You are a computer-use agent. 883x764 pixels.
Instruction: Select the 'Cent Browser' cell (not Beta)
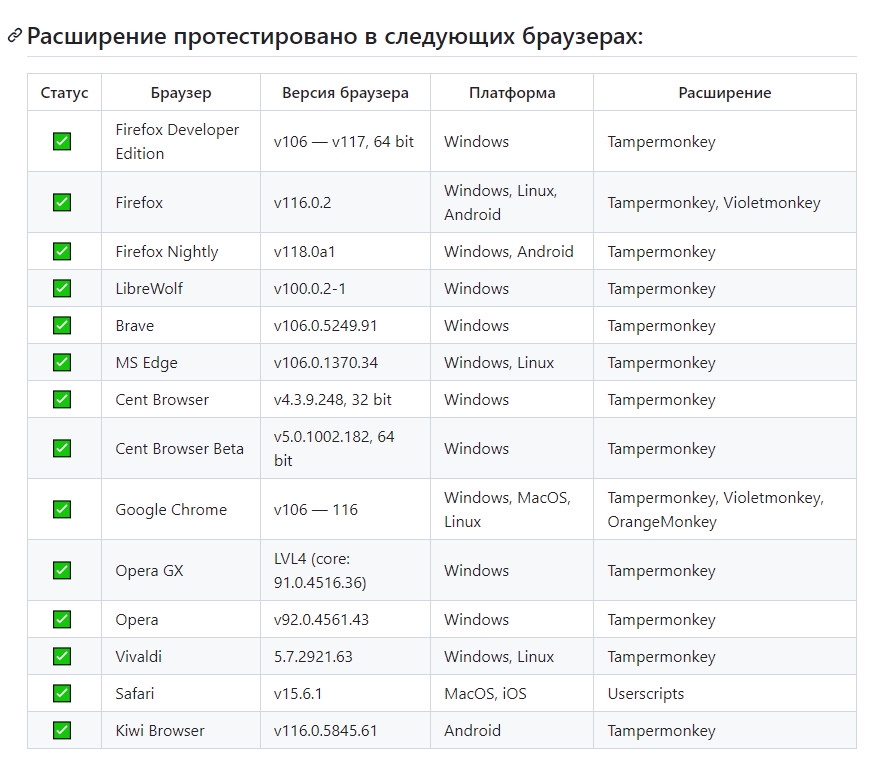click(181, 399)
